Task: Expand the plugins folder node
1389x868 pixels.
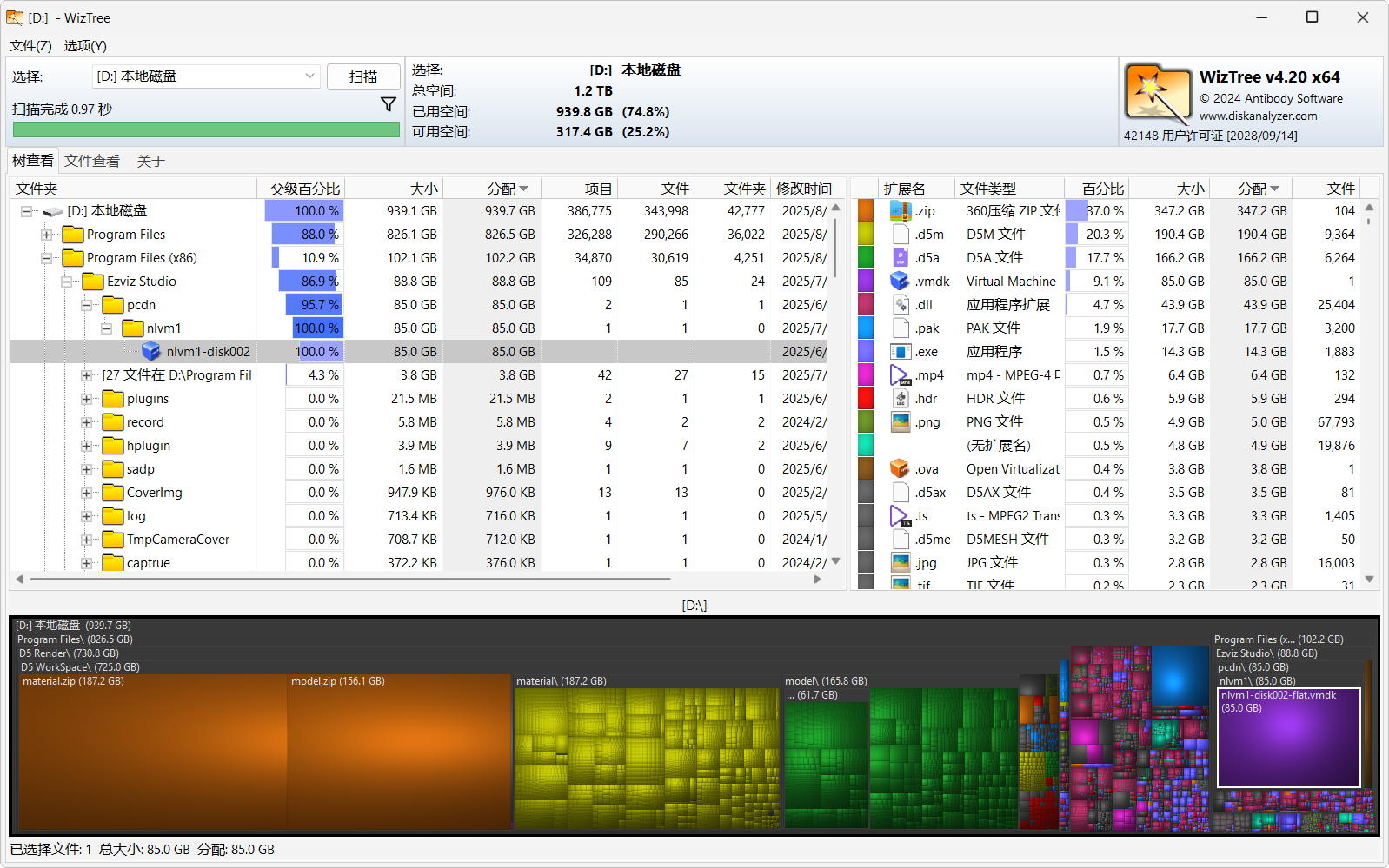Action: [87, 399]
